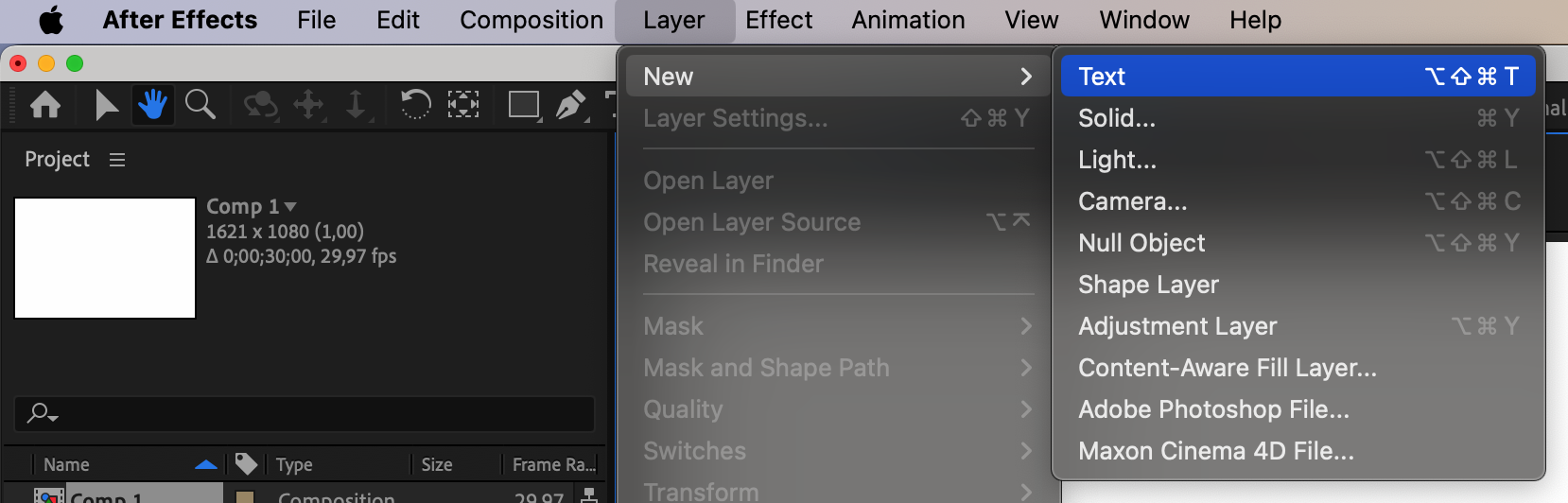Select the Rectangle shape tool

tap(523, 104)
